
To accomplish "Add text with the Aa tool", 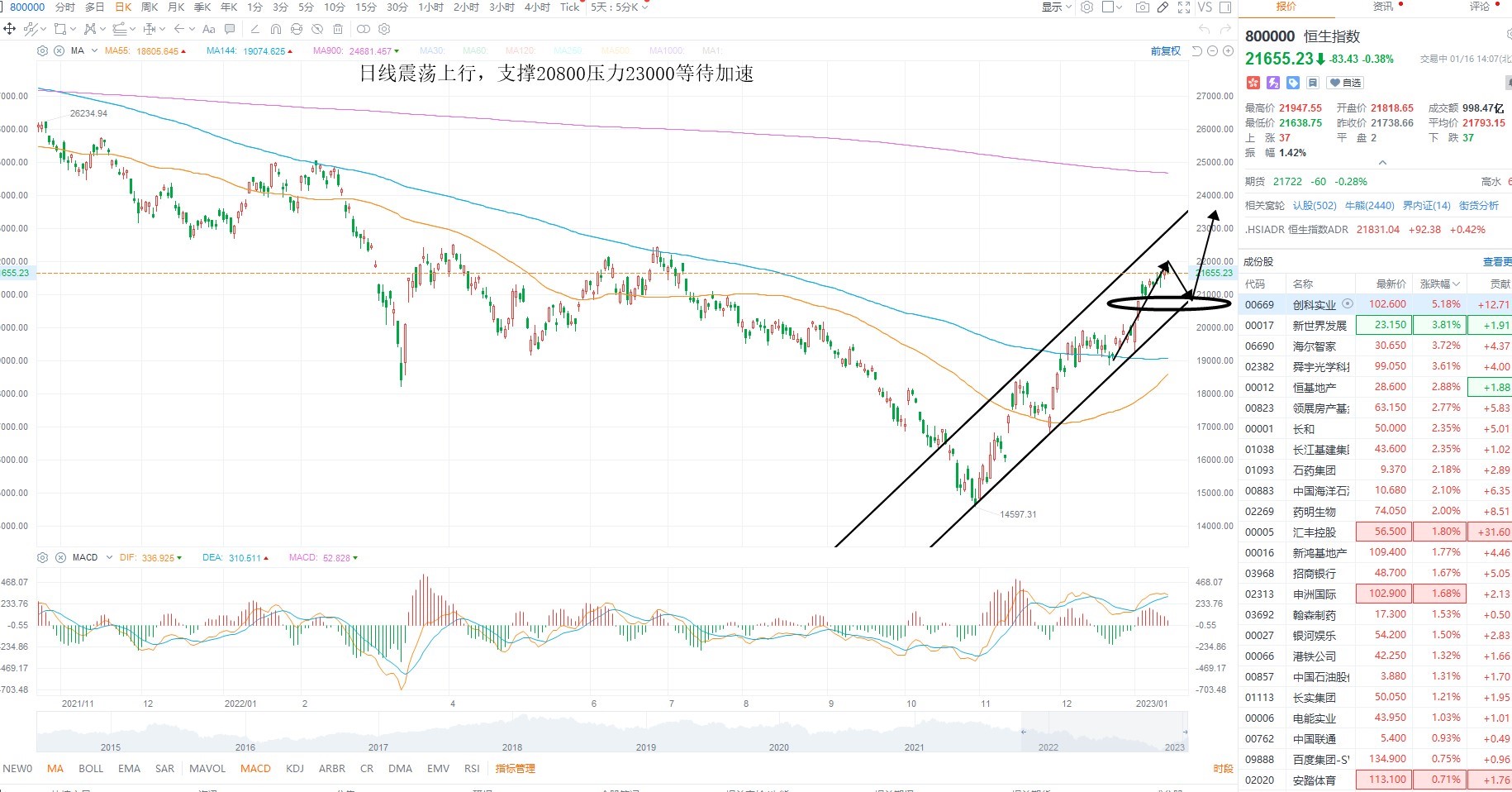I will coord(209,29).
